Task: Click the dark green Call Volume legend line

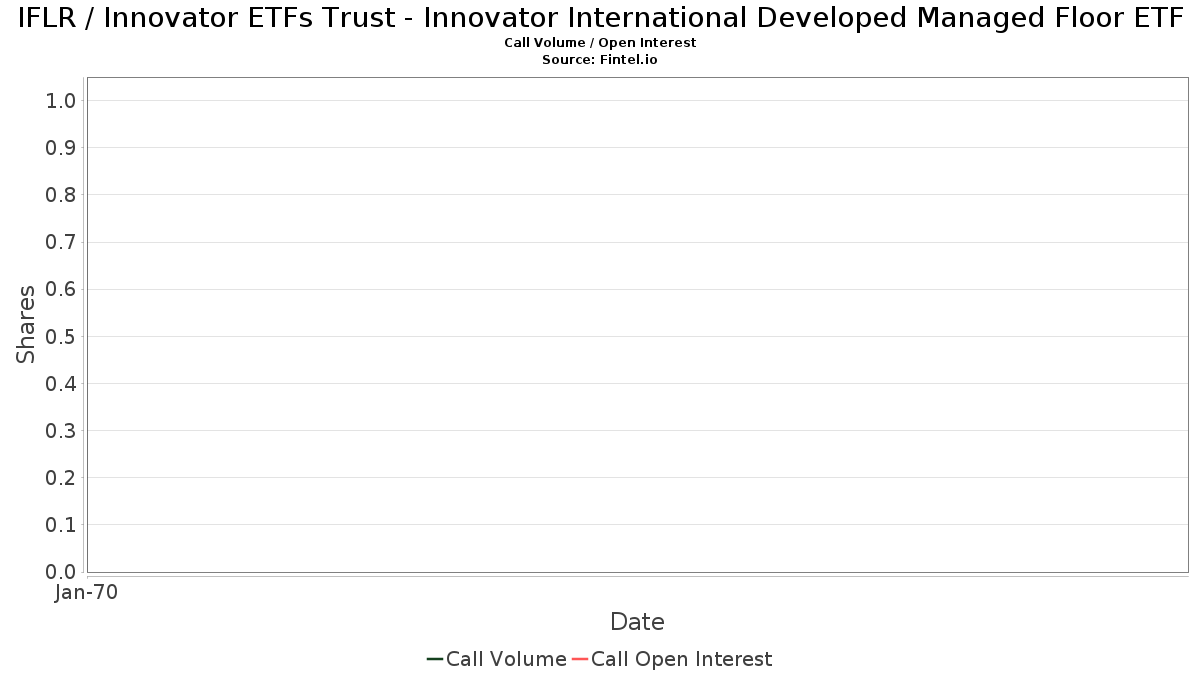Action: click(435, 659)
